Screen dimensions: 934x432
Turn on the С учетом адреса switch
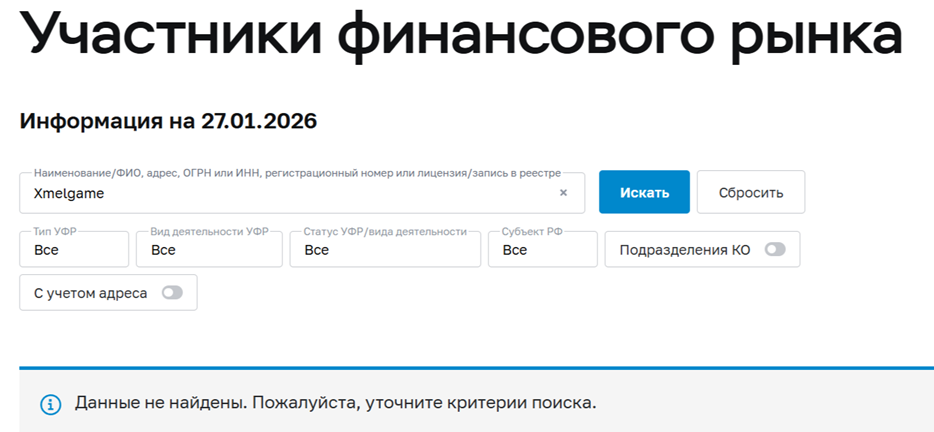[x=172, y=293]
